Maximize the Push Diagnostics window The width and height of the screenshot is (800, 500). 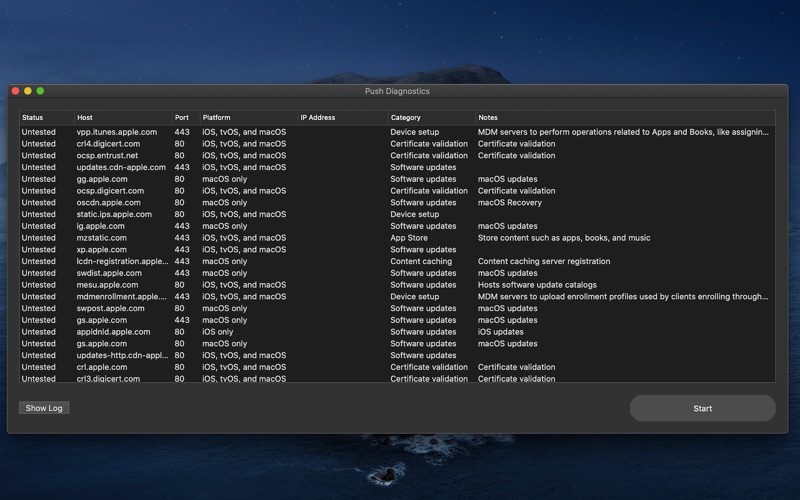click(x=40, y=91)
